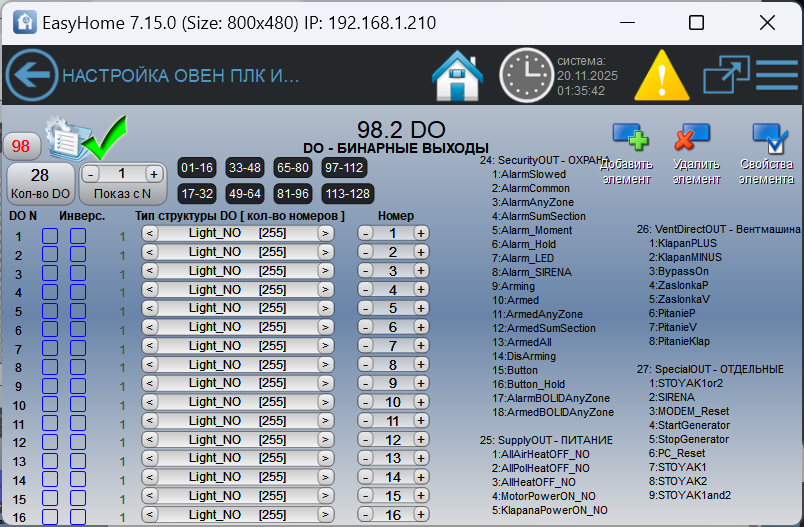Switch to outputs range 97-112

(x=344, y=167)
